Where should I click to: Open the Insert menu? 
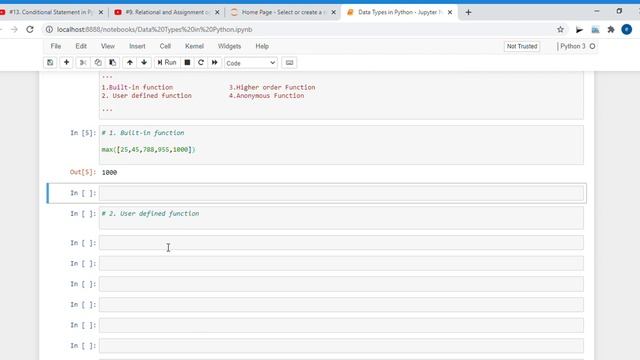(137, 46)
